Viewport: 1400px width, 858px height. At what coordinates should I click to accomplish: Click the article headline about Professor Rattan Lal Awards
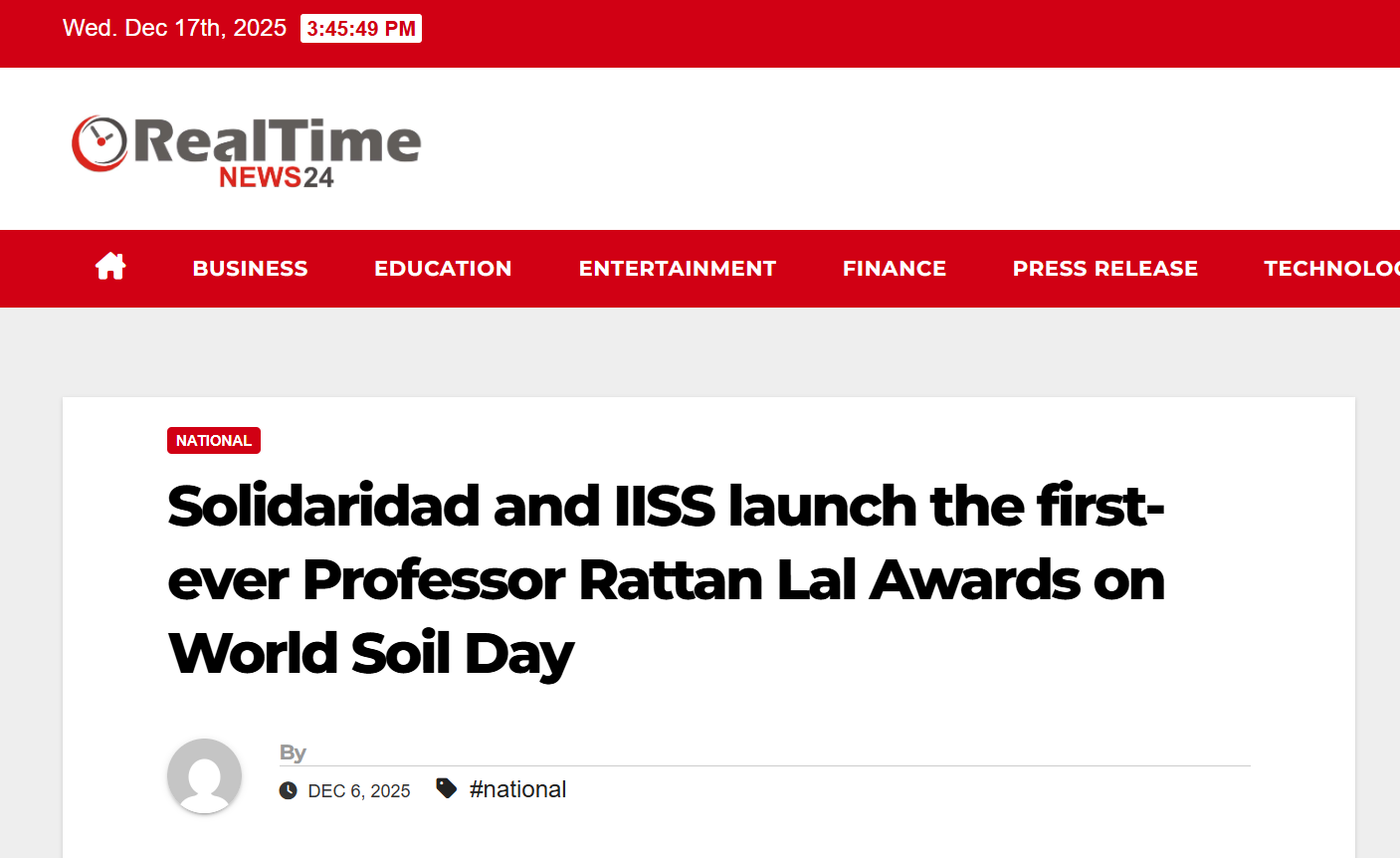(667, 580)
